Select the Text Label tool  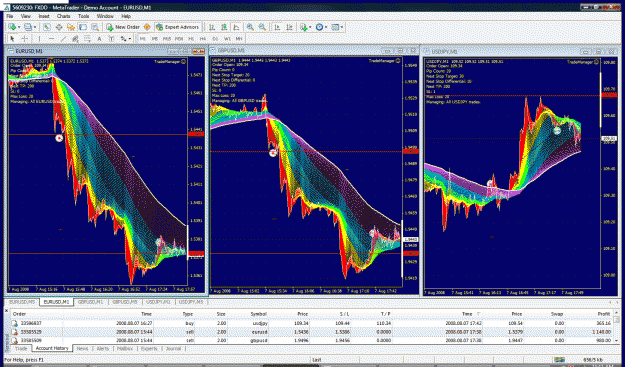[112, 39]
